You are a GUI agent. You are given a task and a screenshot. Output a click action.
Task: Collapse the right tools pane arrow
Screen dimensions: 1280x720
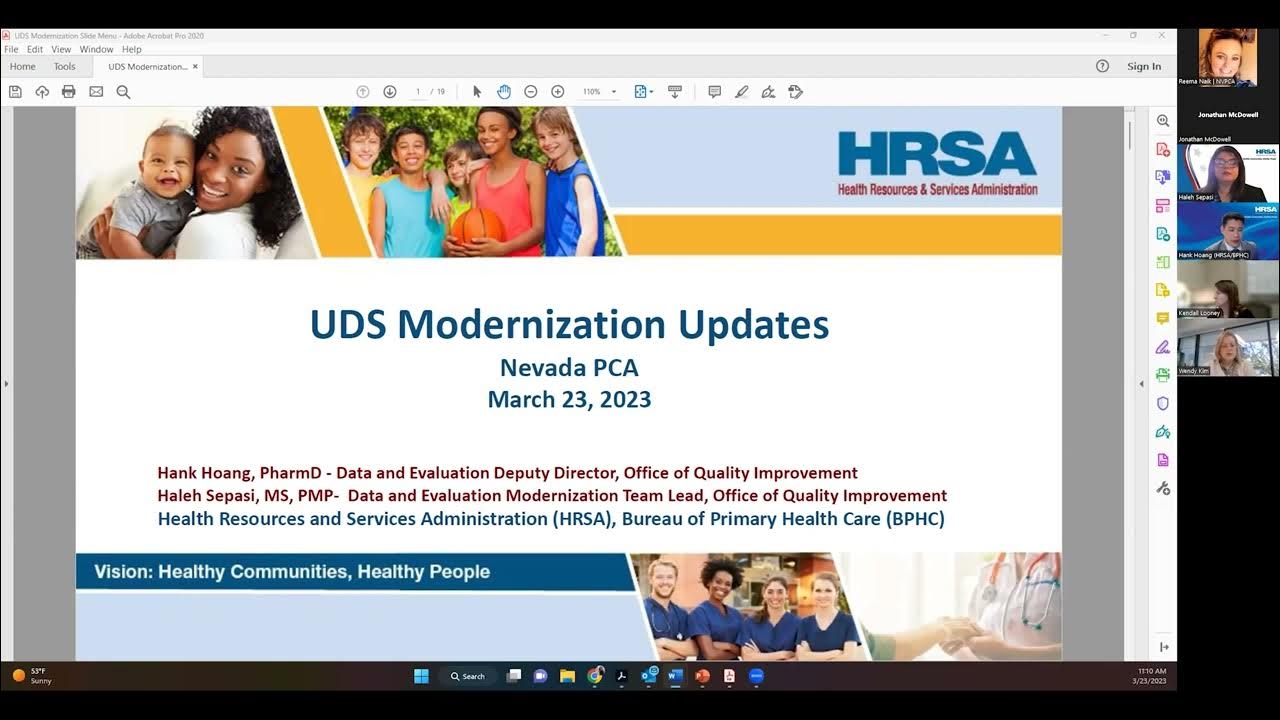click(1142, 384)
